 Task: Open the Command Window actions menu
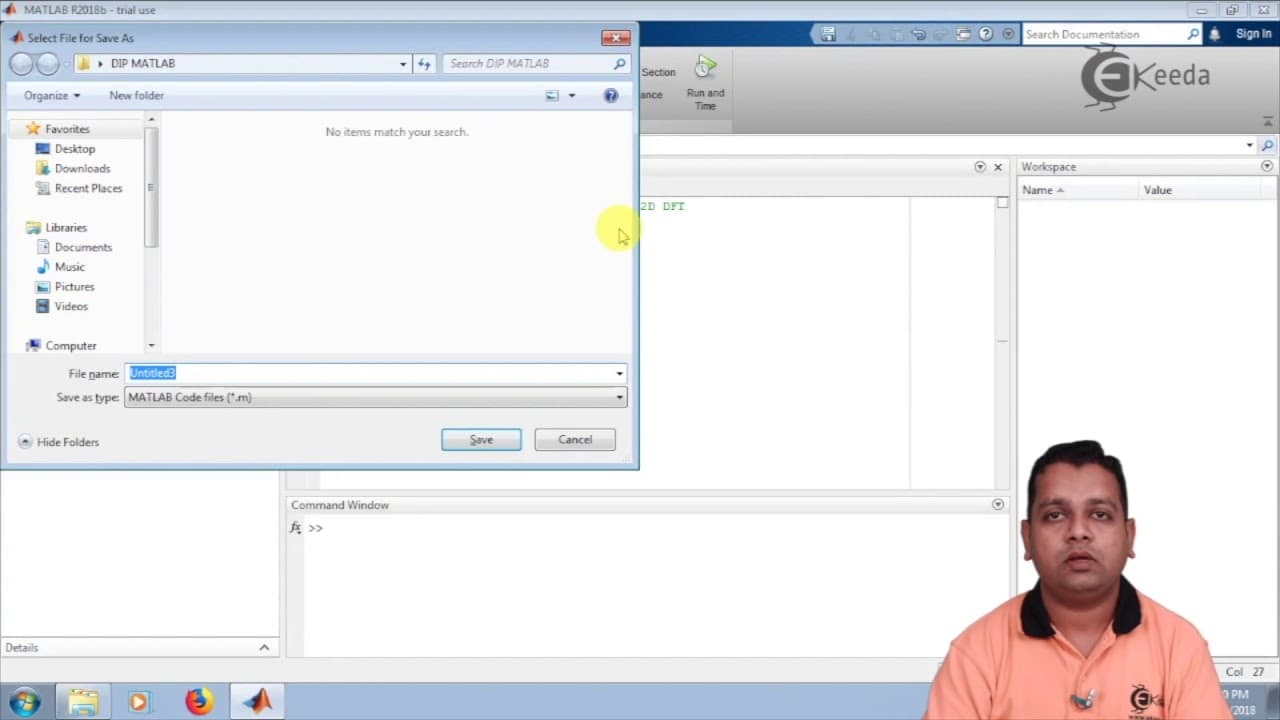pos(997,505)
